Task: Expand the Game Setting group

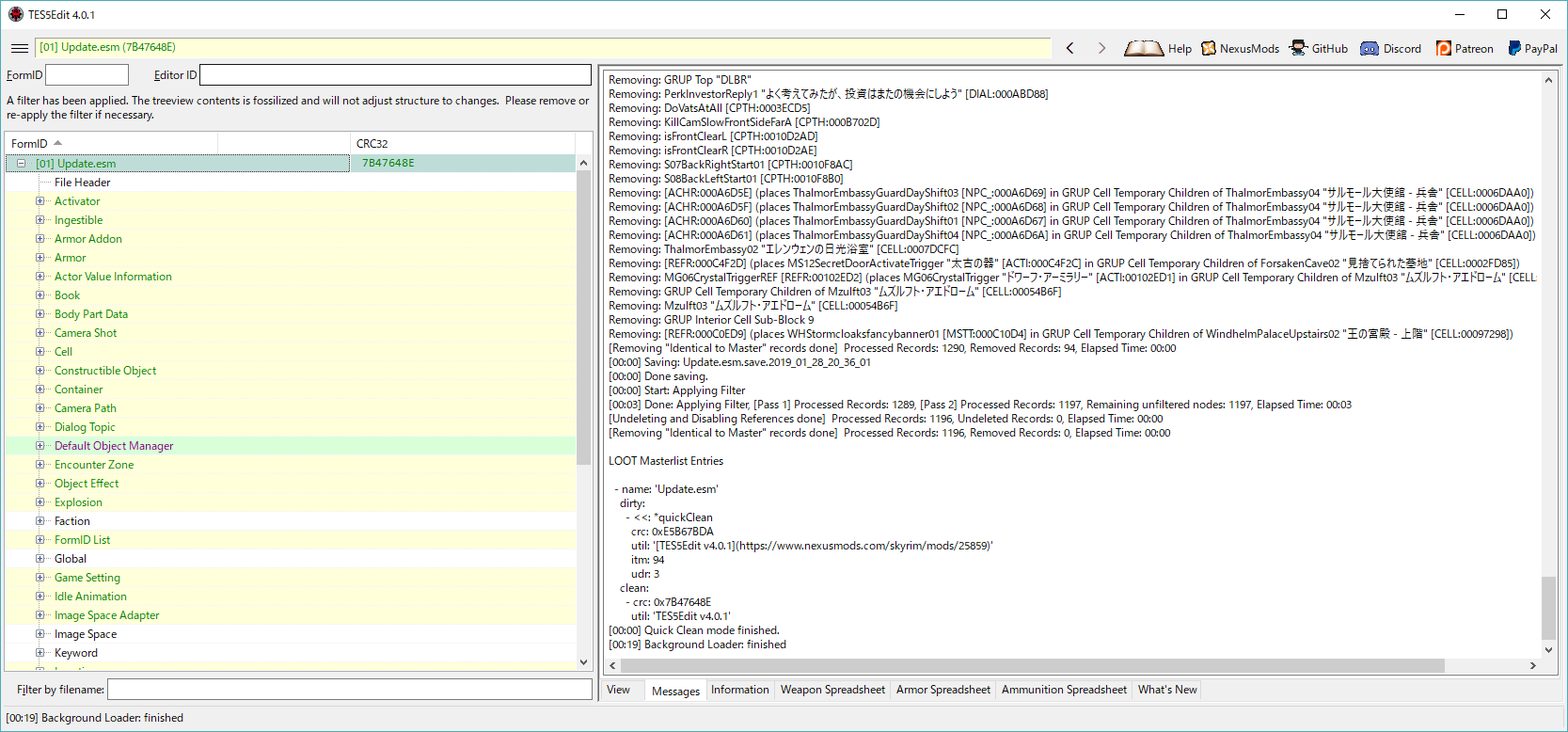Action: pyautogui.click(x=40, y=578)
